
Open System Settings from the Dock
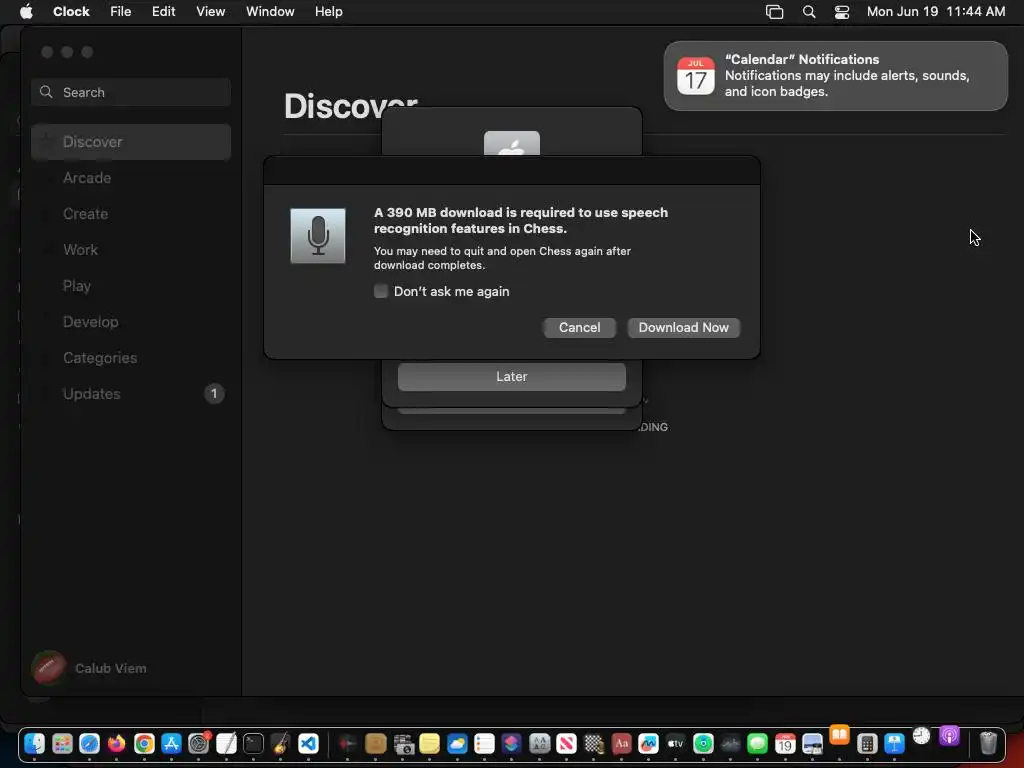click(199, 743)
